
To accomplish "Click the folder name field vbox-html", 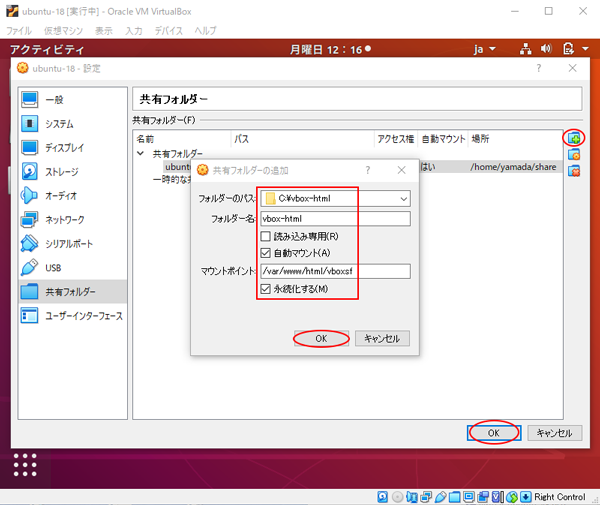I will [335, 219].
